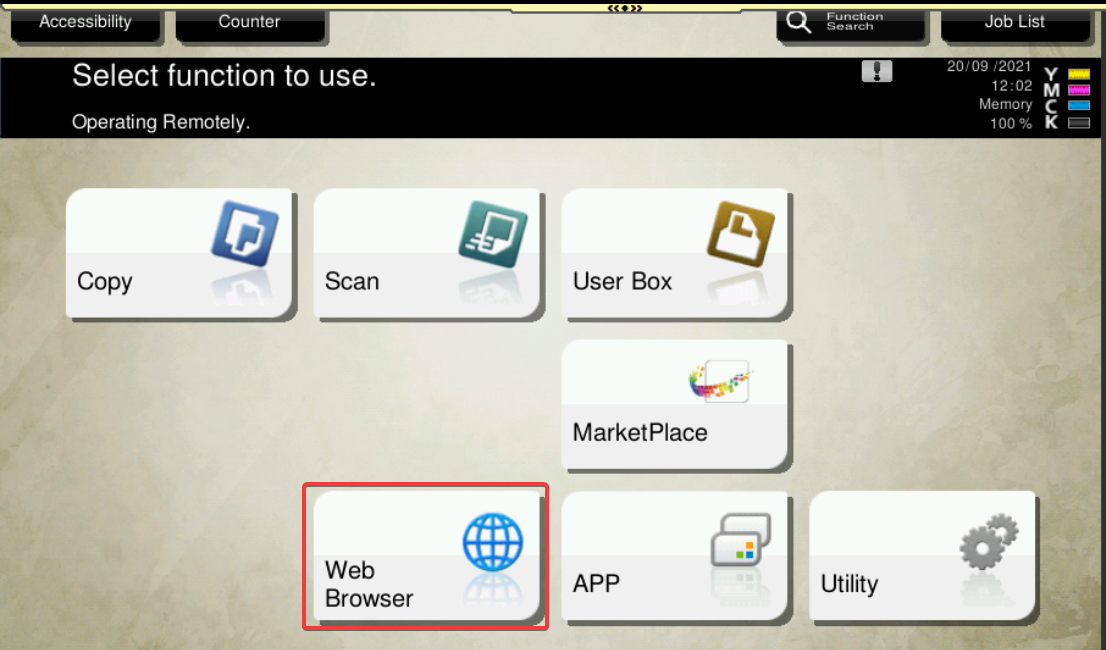Click the black K toner indicator

(x=1078, y=123)
